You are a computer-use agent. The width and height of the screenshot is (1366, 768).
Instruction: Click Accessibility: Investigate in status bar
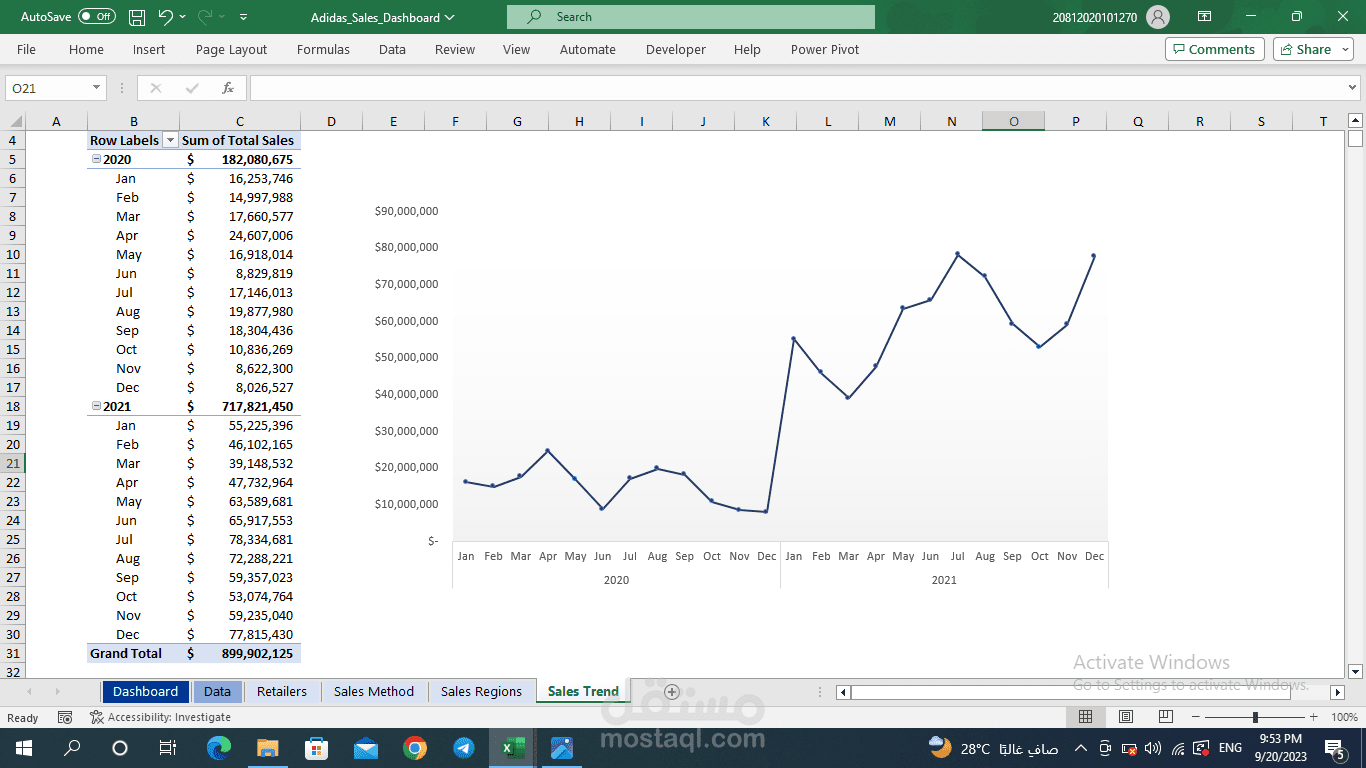160,717
